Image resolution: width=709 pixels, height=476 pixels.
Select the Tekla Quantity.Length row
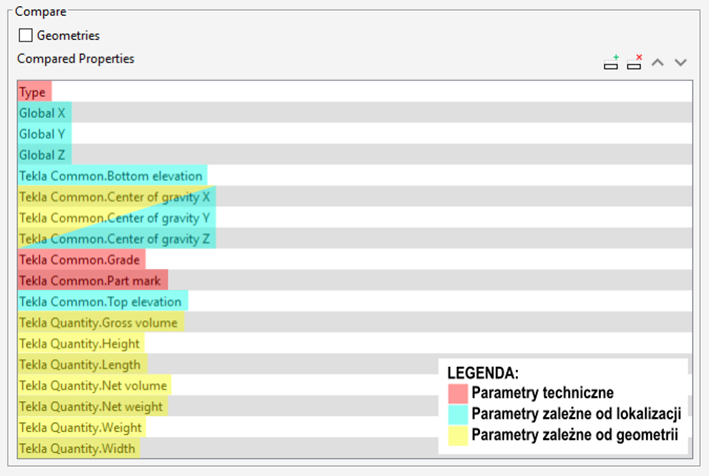355,364
